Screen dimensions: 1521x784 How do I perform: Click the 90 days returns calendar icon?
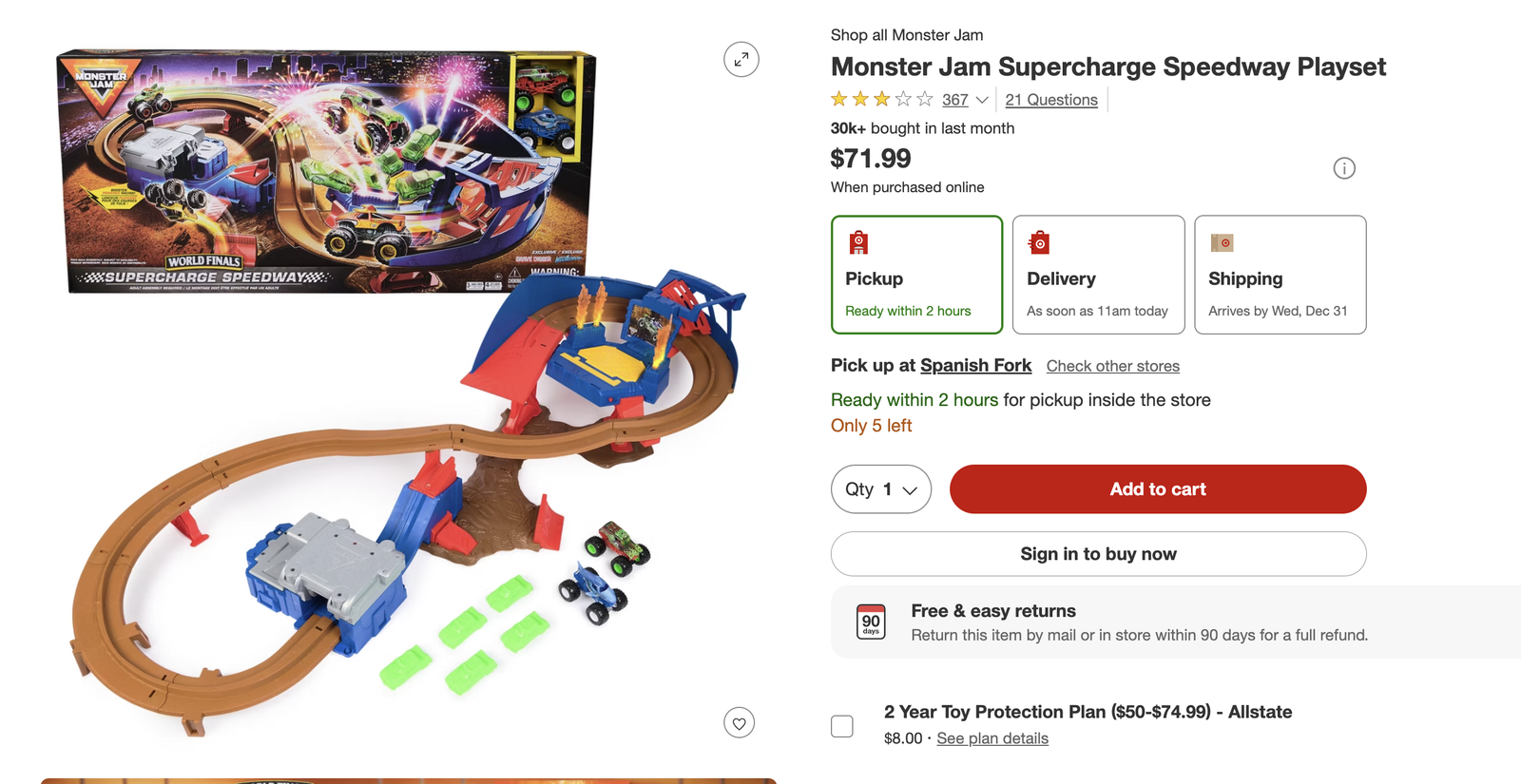(871, 621)
